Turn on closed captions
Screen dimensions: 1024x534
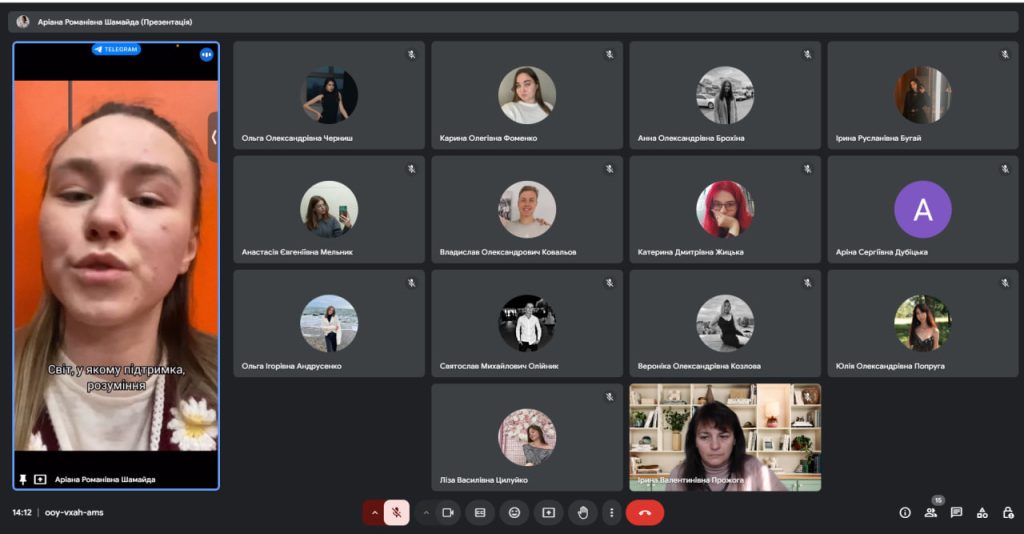[480, 513]
